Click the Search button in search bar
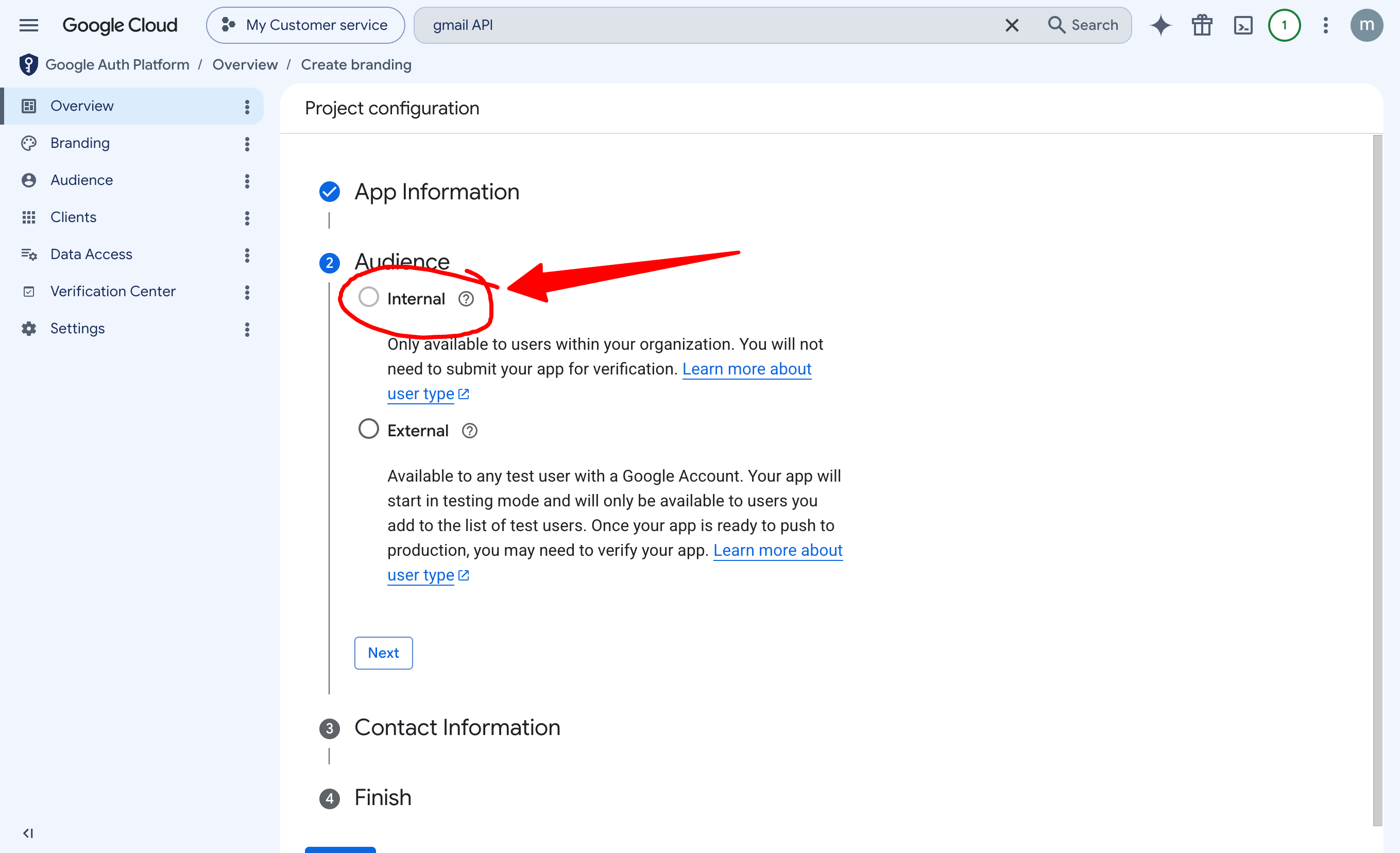The width and height of the screenshot is (1400, 853). (1083, 25)
